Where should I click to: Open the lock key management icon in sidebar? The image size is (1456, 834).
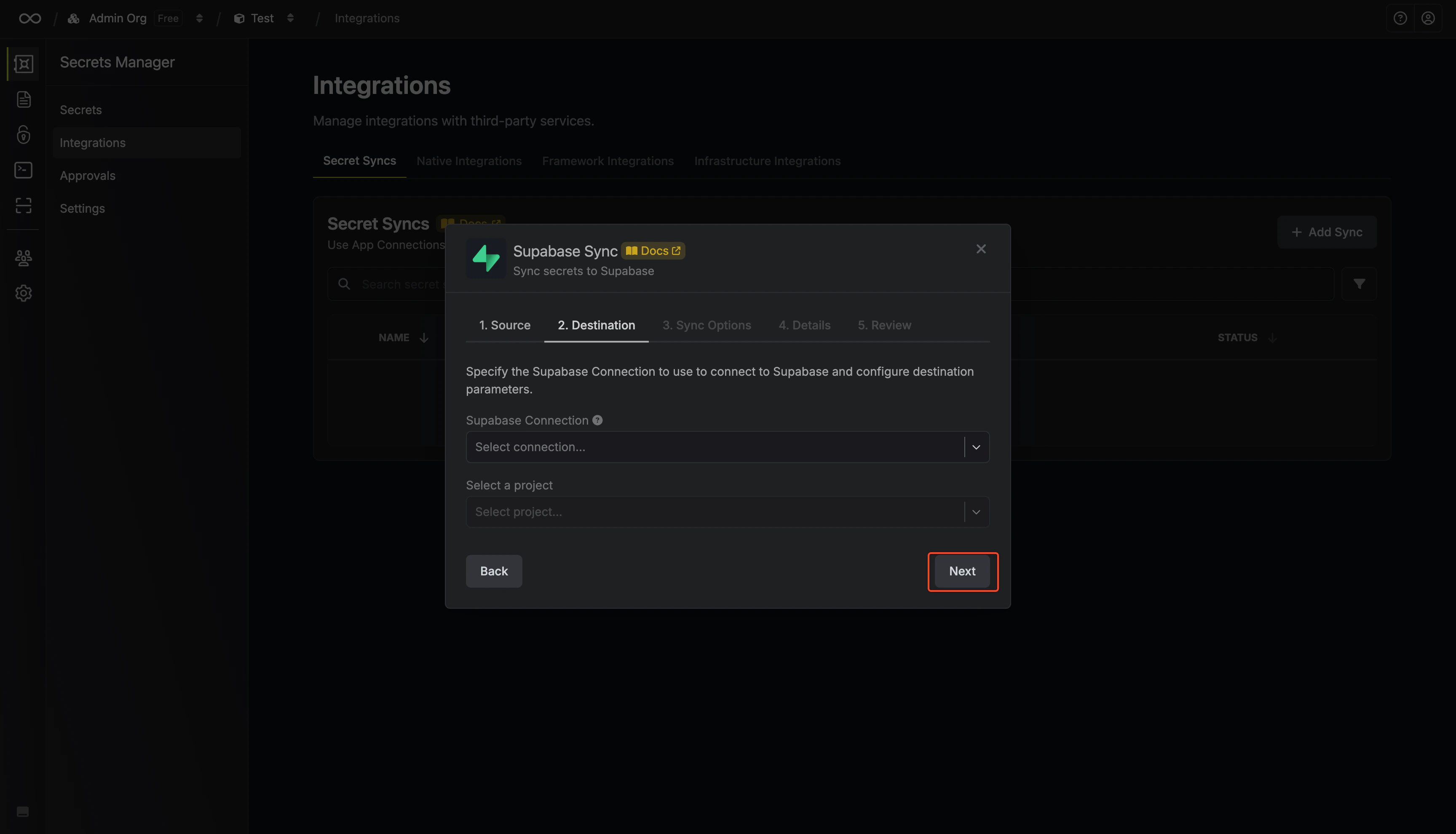click(x=24, y=135)
